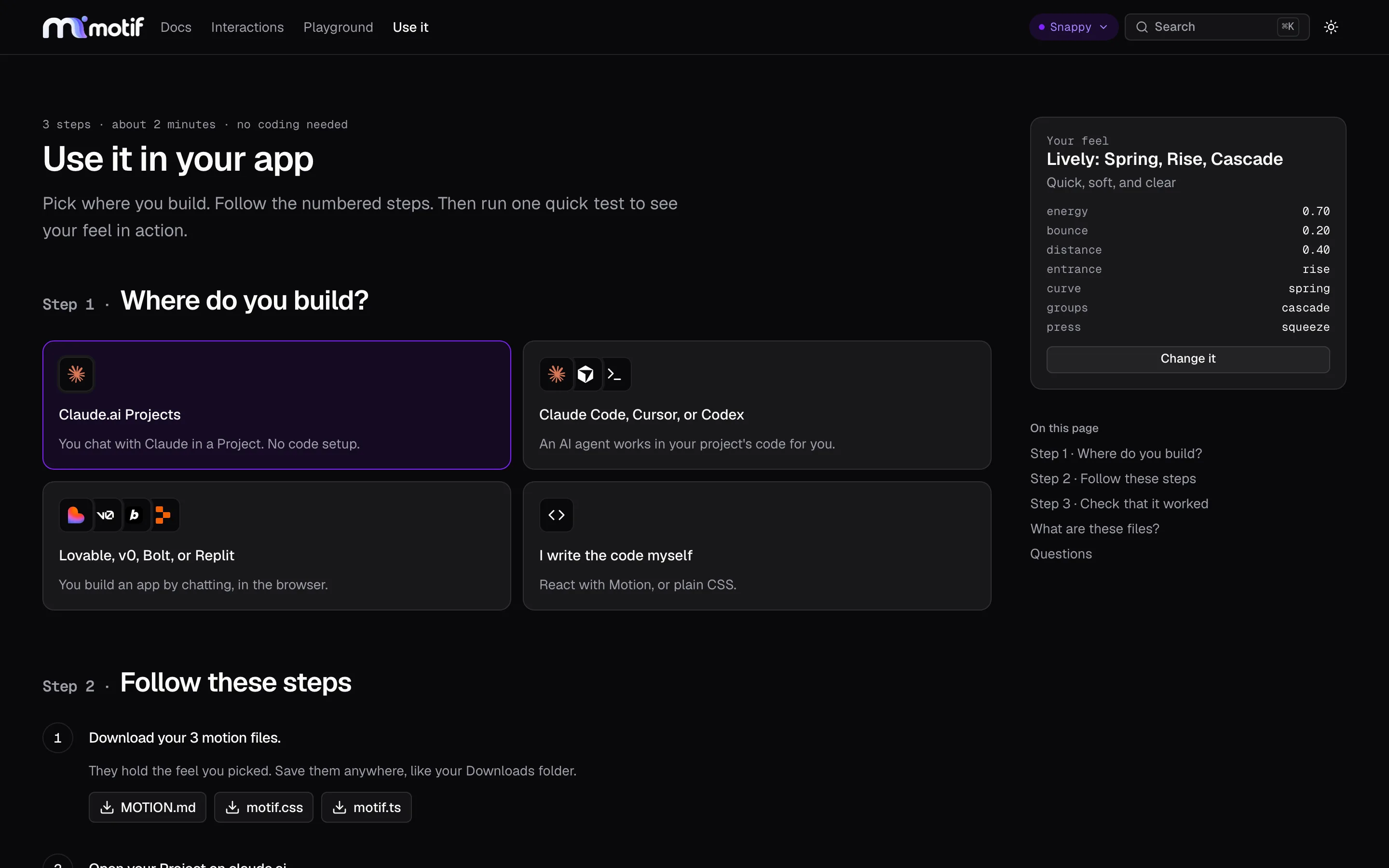Focus the Search input field
Image resolution: width=1389 pixels, height=868 pixels.
(1216, 27)
